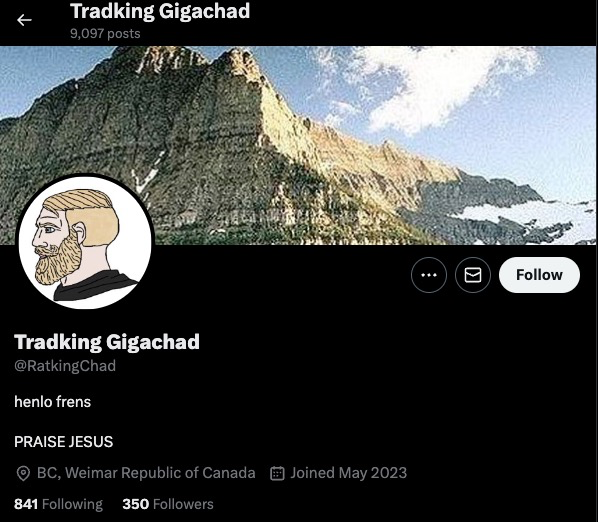
Task: Click the location pin icon
Action: click(23, 473)
